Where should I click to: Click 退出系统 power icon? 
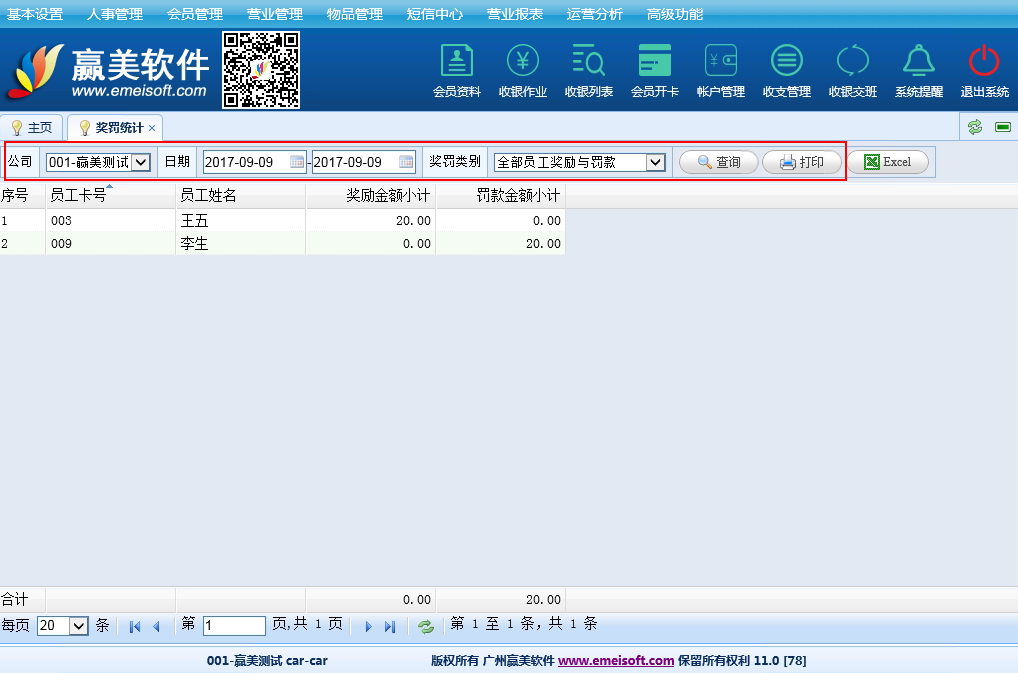[985, 62]
